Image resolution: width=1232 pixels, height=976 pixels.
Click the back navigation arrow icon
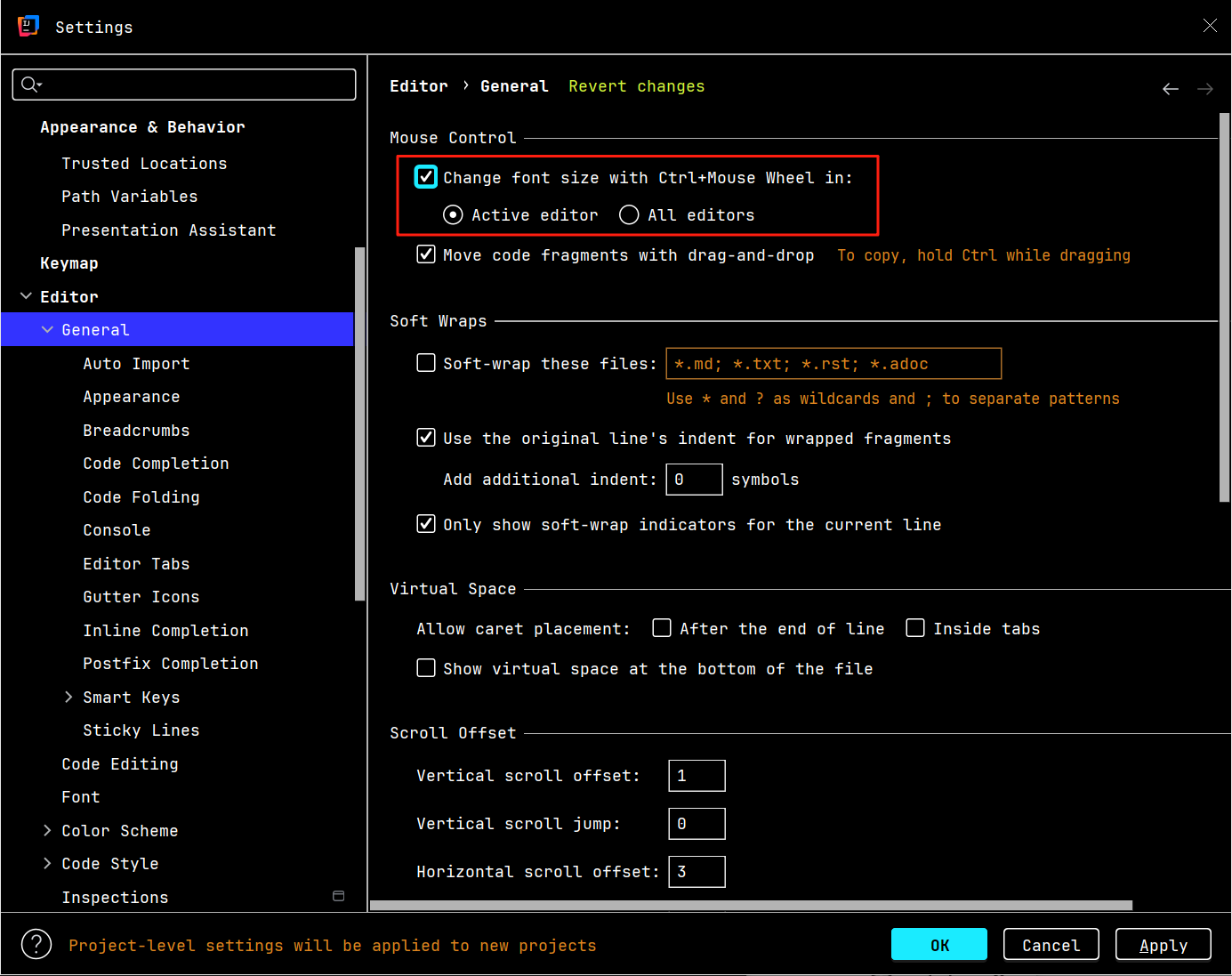[1170, 89]
